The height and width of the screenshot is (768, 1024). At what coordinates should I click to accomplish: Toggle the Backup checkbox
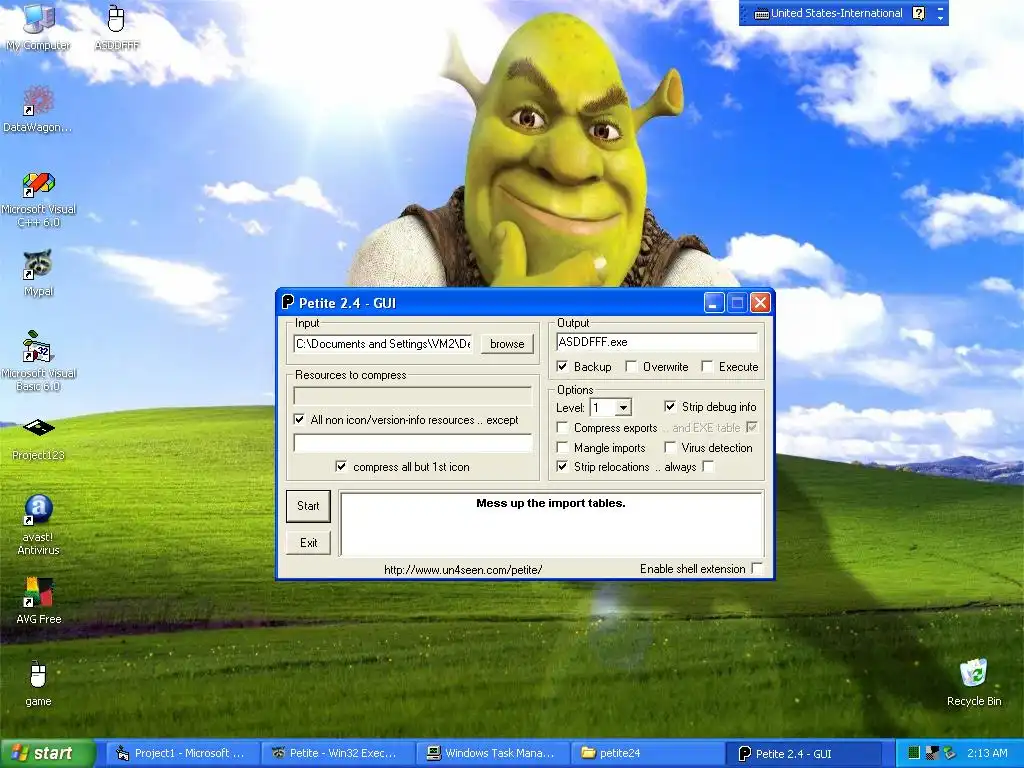[x=562, y=366]
